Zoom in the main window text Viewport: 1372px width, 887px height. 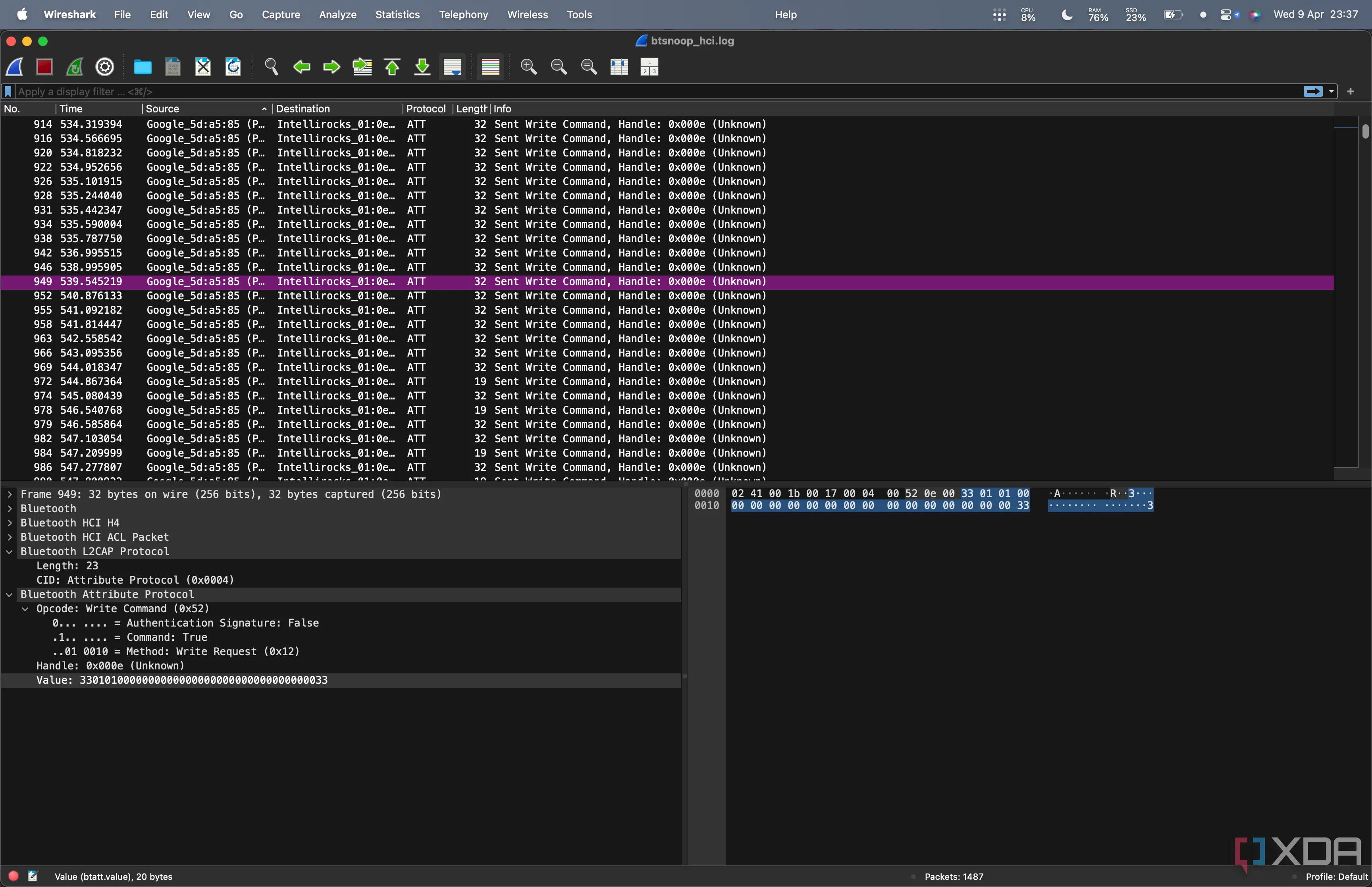pos(528,67)
